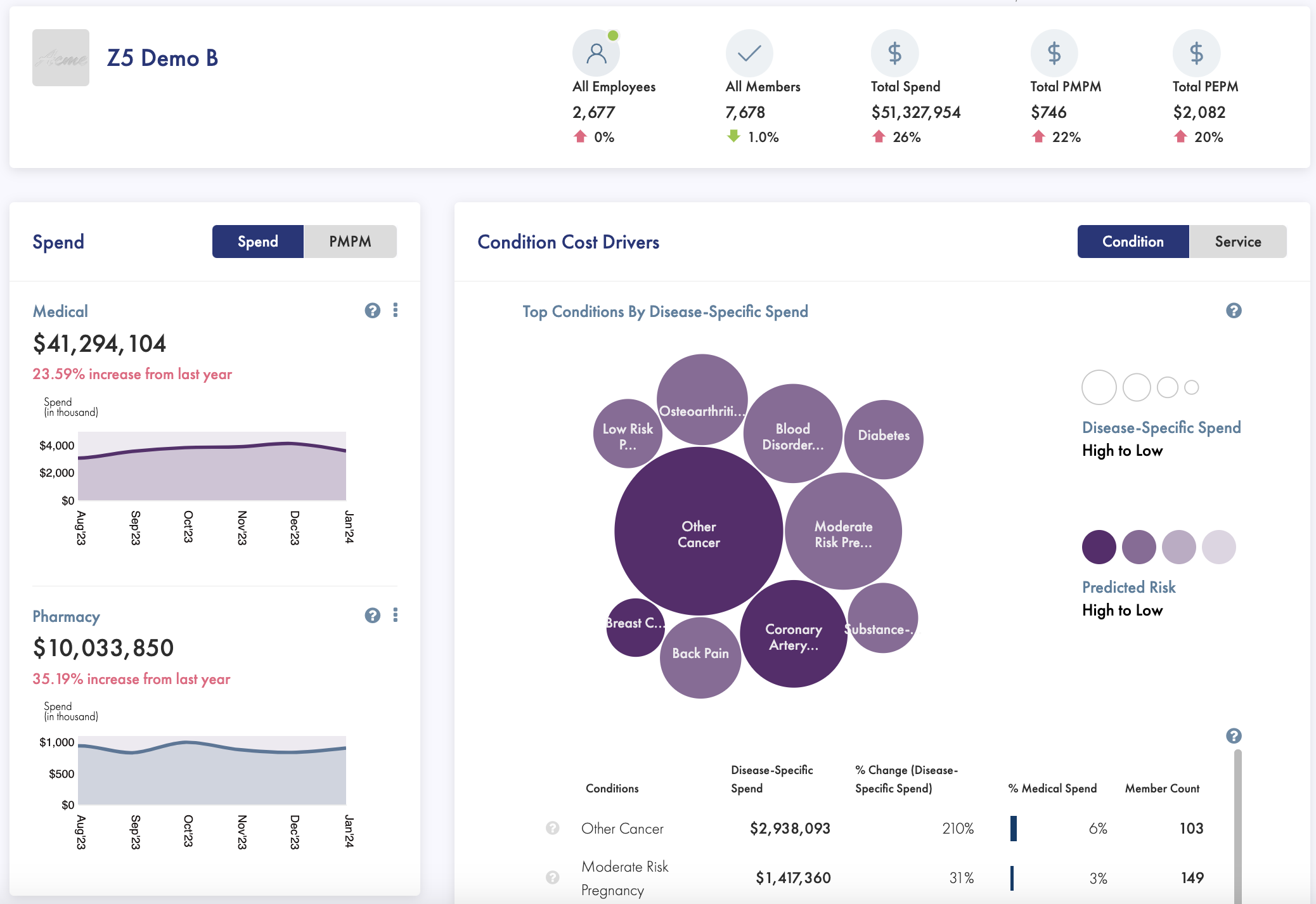The width and height of the screenshot is (1316, 904).
Task: Click the All Members checkmark icon
Action: pyautogui.click(x=749, y=53)
